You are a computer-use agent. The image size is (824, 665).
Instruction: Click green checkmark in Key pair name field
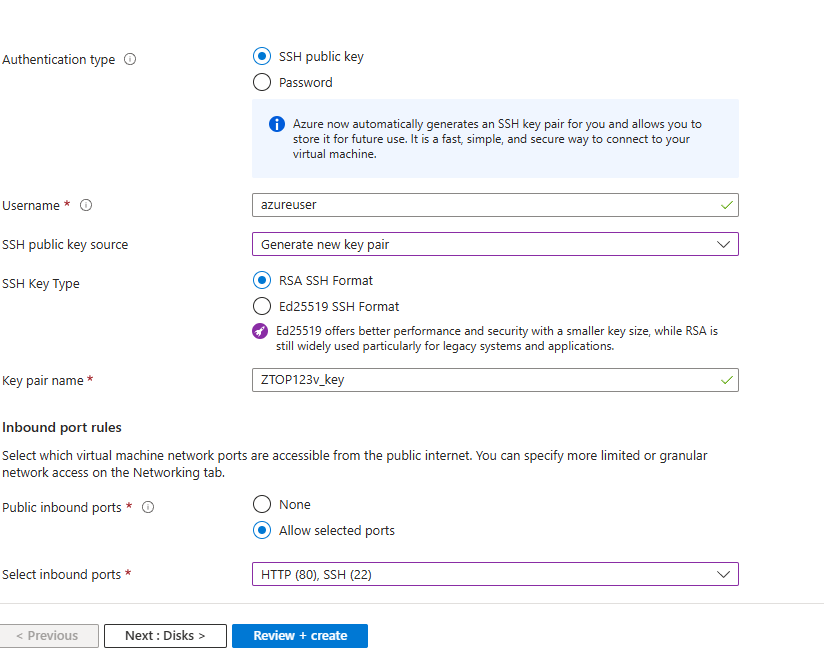point(726,380)
